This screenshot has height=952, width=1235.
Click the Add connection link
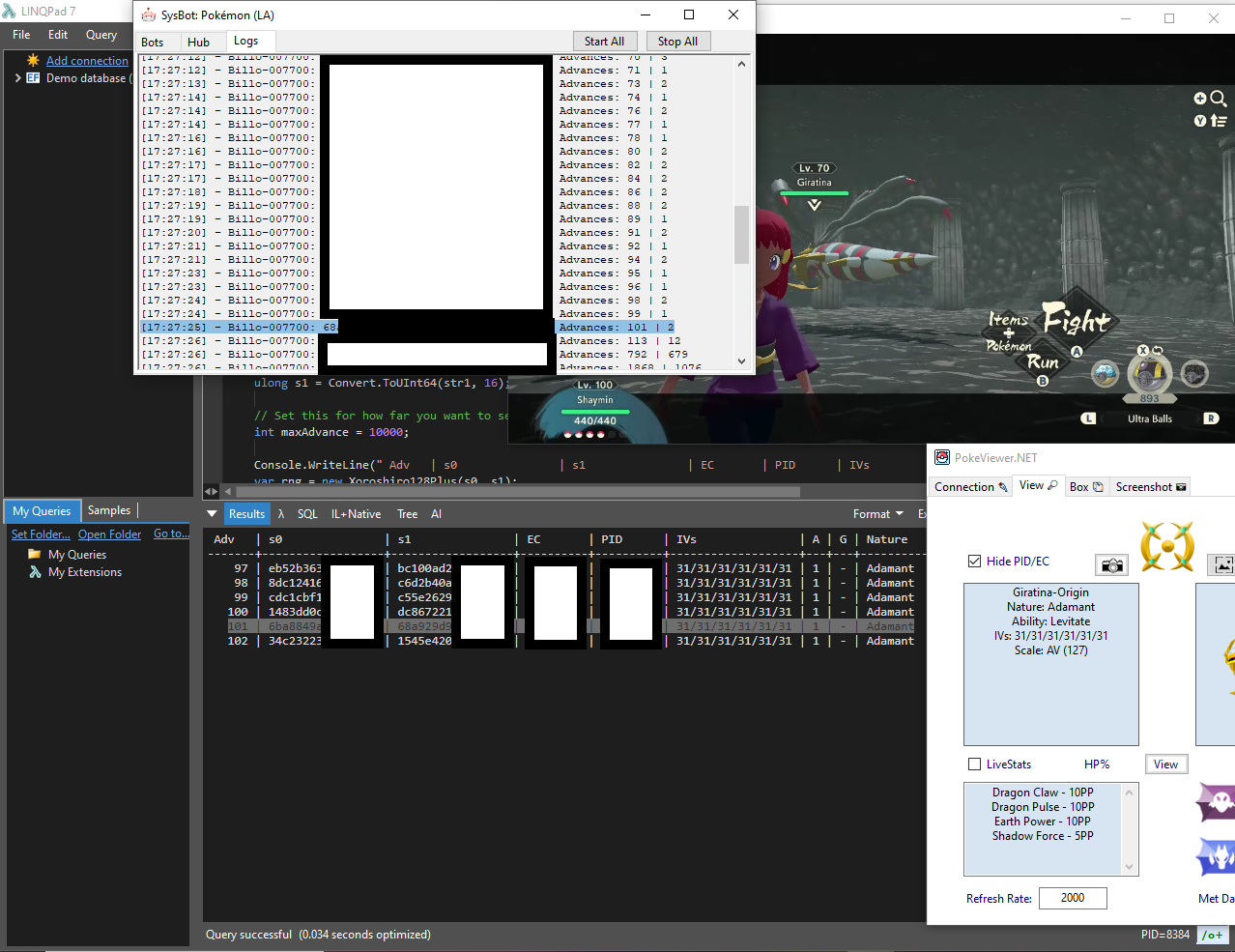click(87, 60)
